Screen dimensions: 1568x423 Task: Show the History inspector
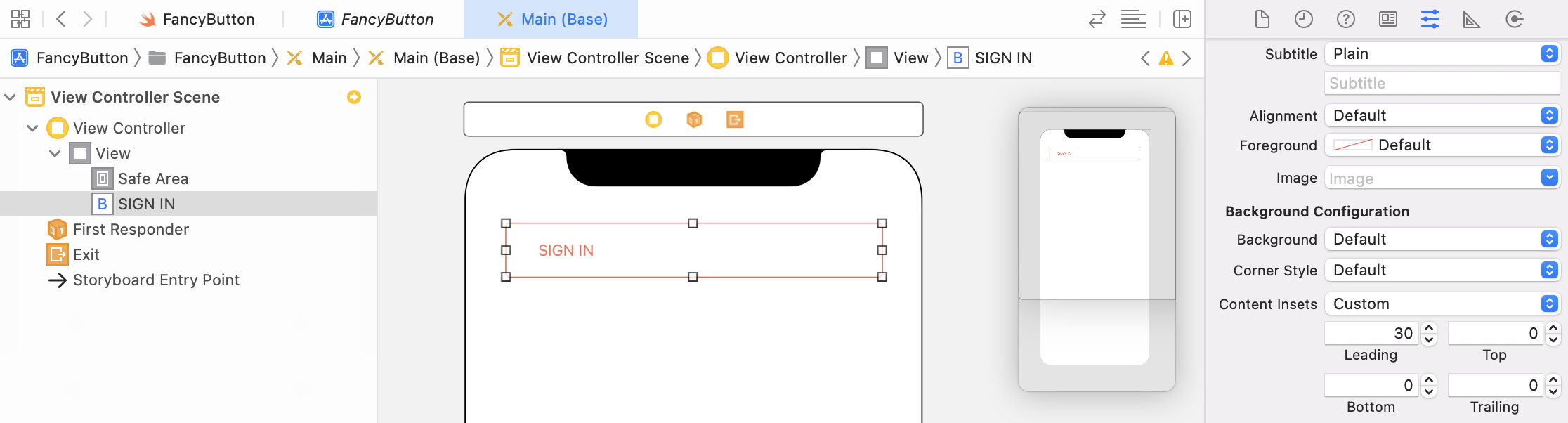coord(1304,19)
